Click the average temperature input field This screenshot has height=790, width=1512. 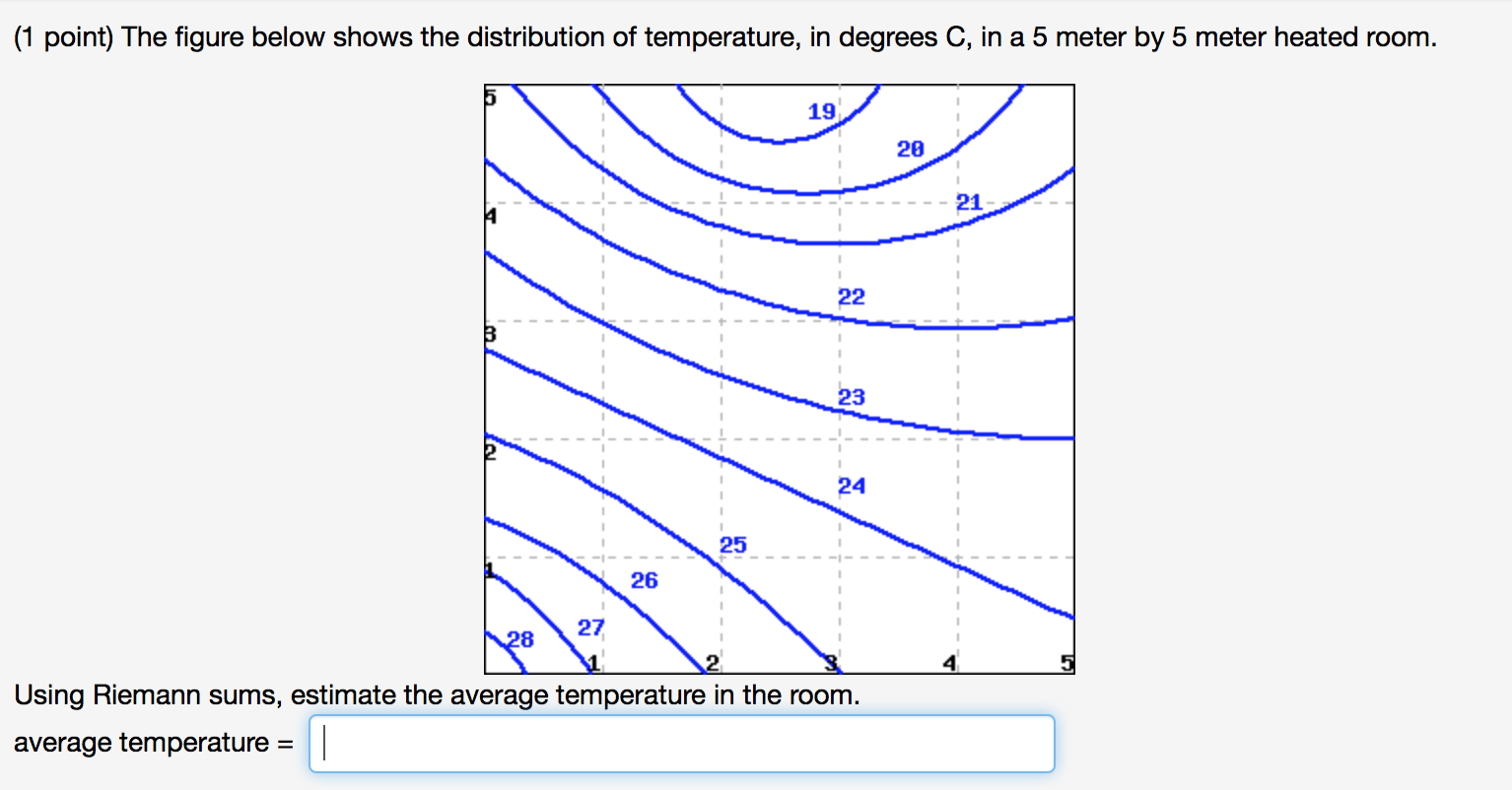(682, 744)
